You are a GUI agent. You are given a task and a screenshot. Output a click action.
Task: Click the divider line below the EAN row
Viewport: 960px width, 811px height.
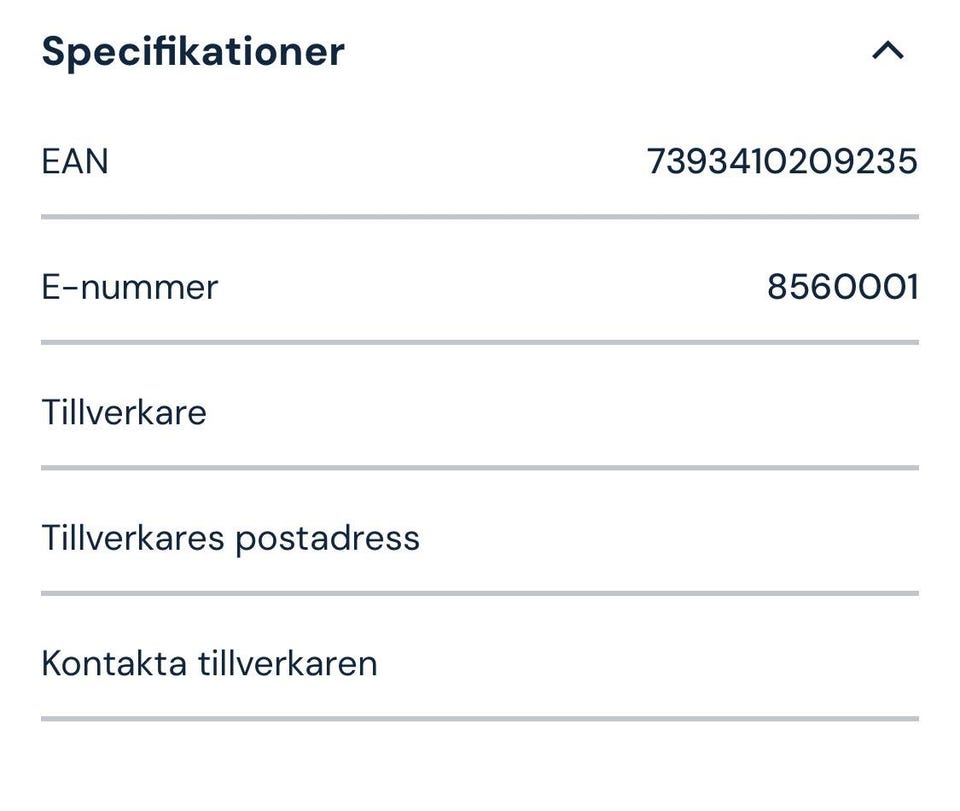click(x=480, y=216)
